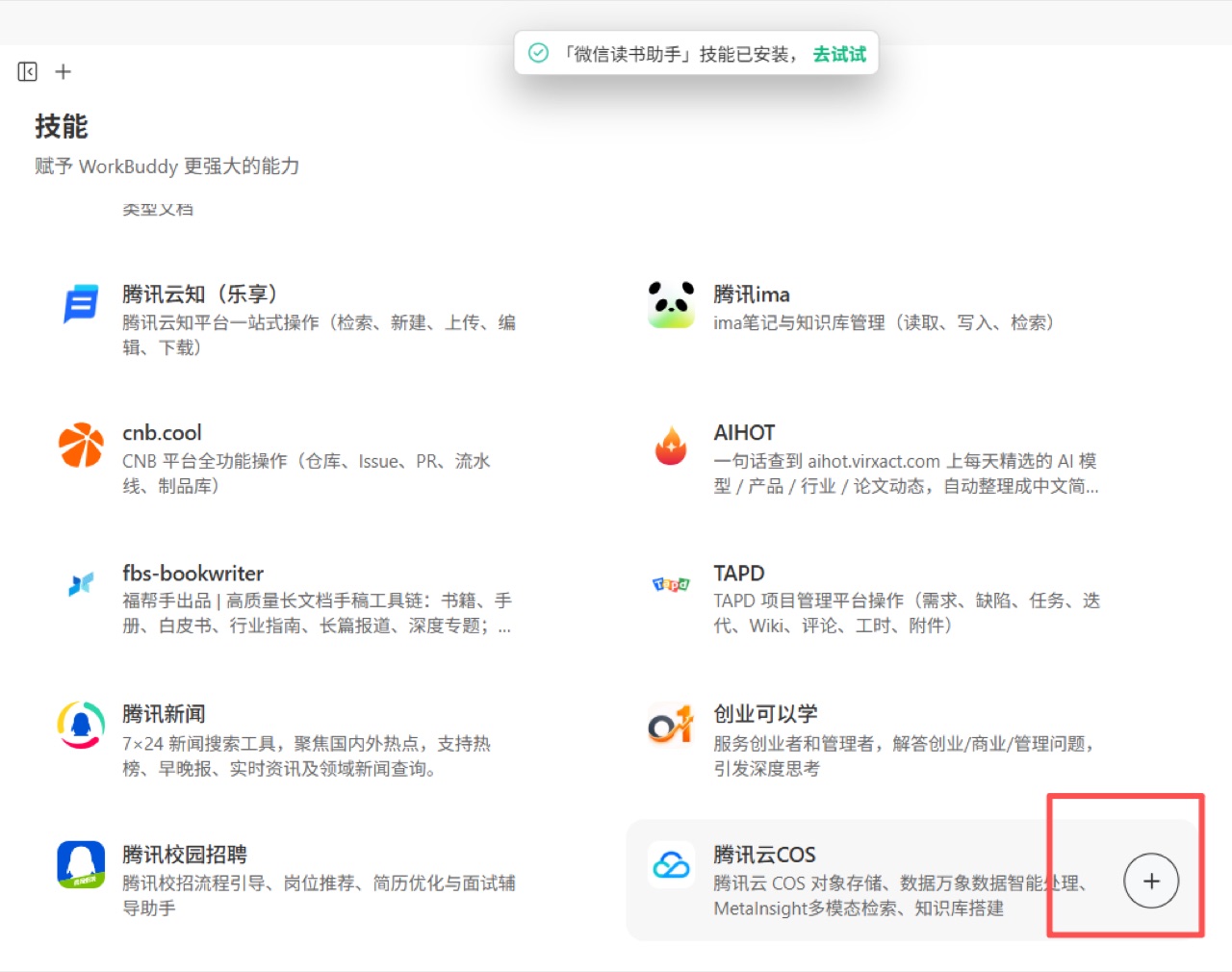Open the 创业可以学 icon
Screen dimensions: 1232x972
click(671, 725)
